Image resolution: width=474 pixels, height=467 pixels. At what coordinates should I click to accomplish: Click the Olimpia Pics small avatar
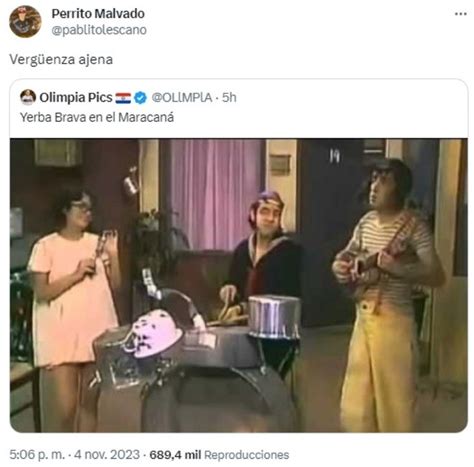(x=28, y=97)
